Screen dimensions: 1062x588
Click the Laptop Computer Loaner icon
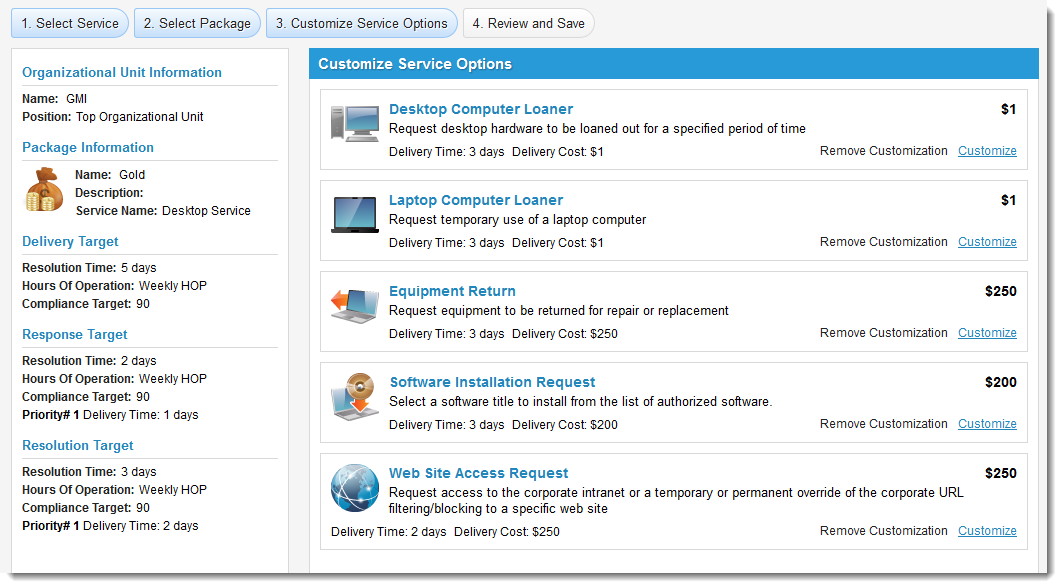tap(355, 215)
